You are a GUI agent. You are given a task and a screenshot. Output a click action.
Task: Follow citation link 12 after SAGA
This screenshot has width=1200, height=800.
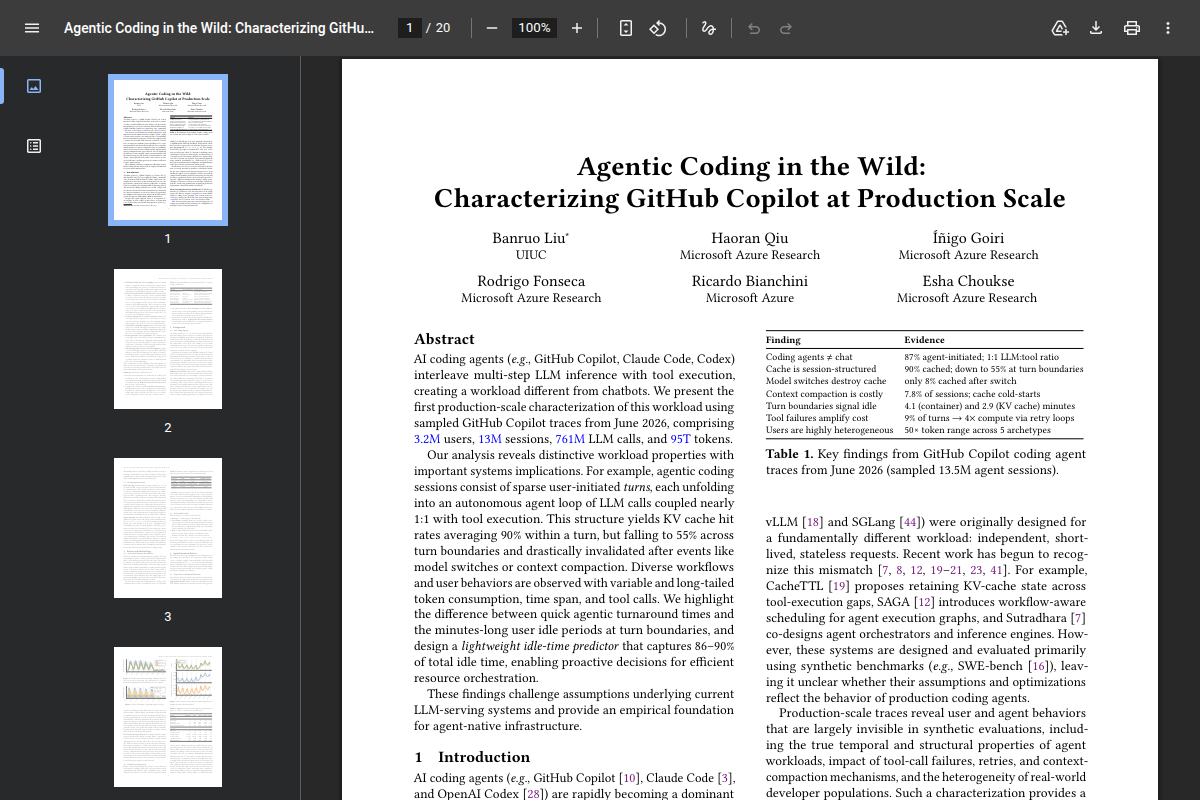click(924, 602)
